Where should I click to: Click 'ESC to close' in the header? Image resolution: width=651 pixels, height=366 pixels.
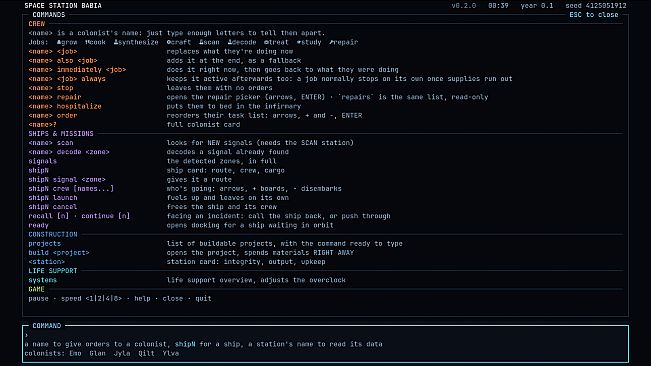594,15
